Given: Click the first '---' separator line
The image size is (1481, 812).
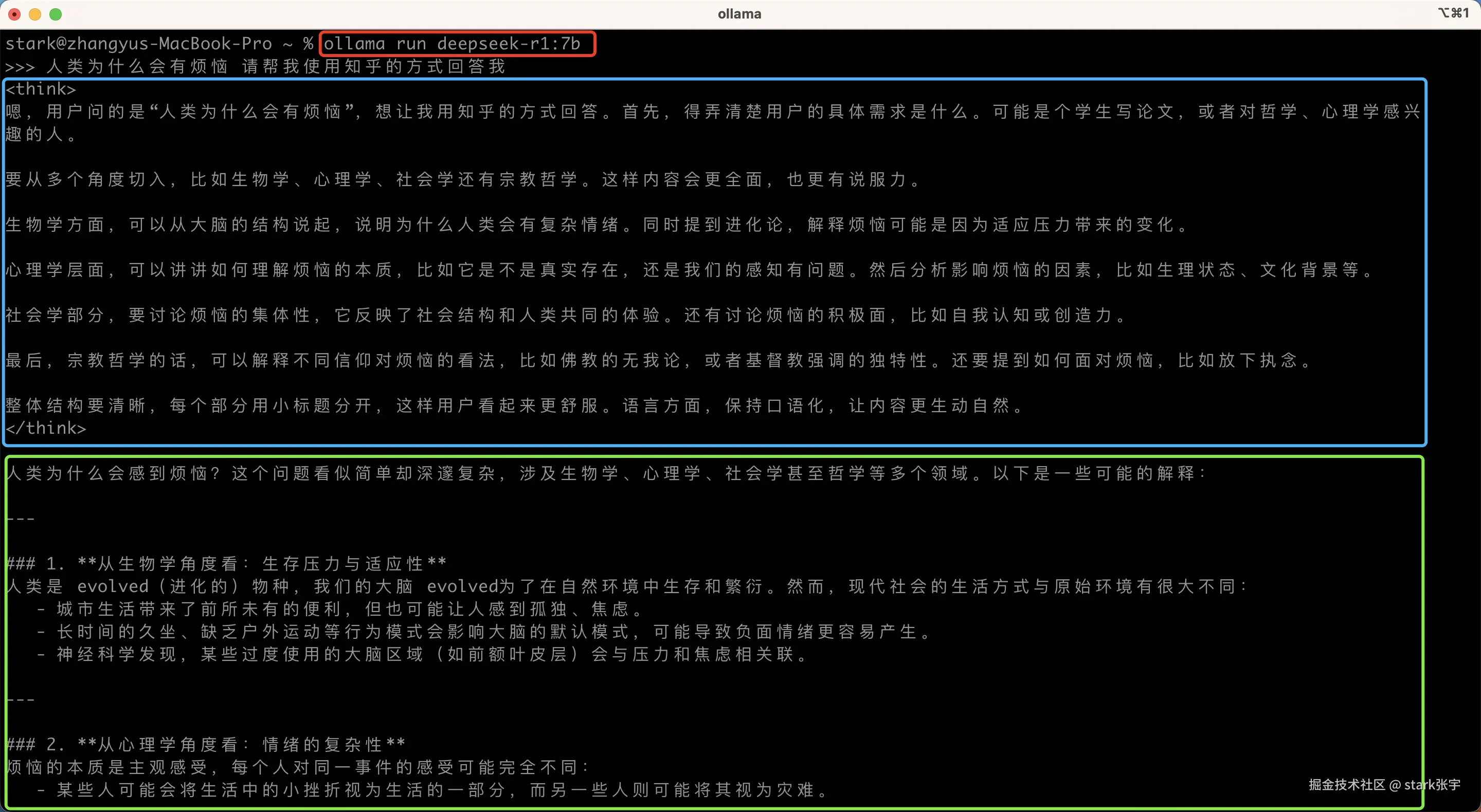Looking at the screenshot, I should point(21,519).
